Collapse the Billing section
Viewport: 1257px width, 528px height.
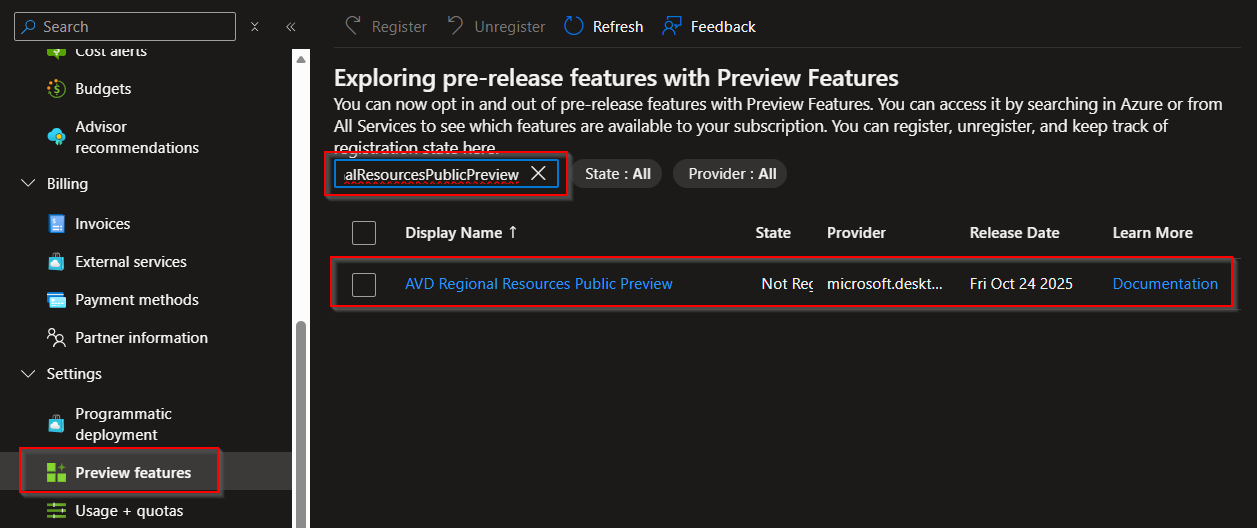pos(27,184)
